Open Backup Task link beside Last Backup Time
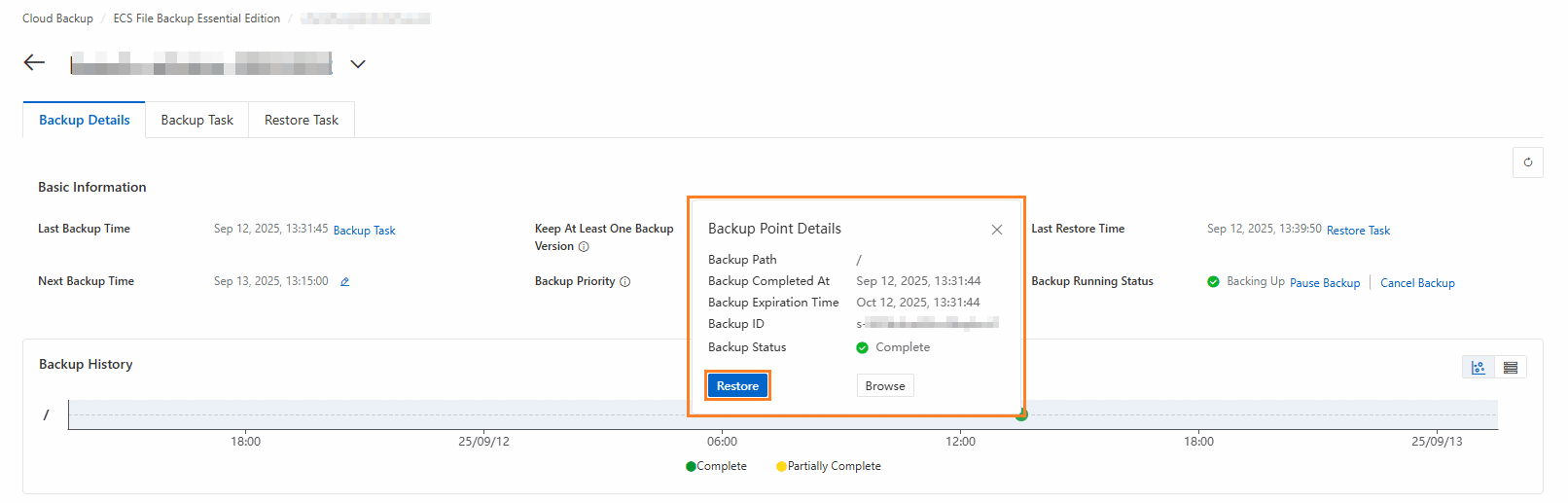Screen dimensions: 1568x503 click(x=364, y=231)
